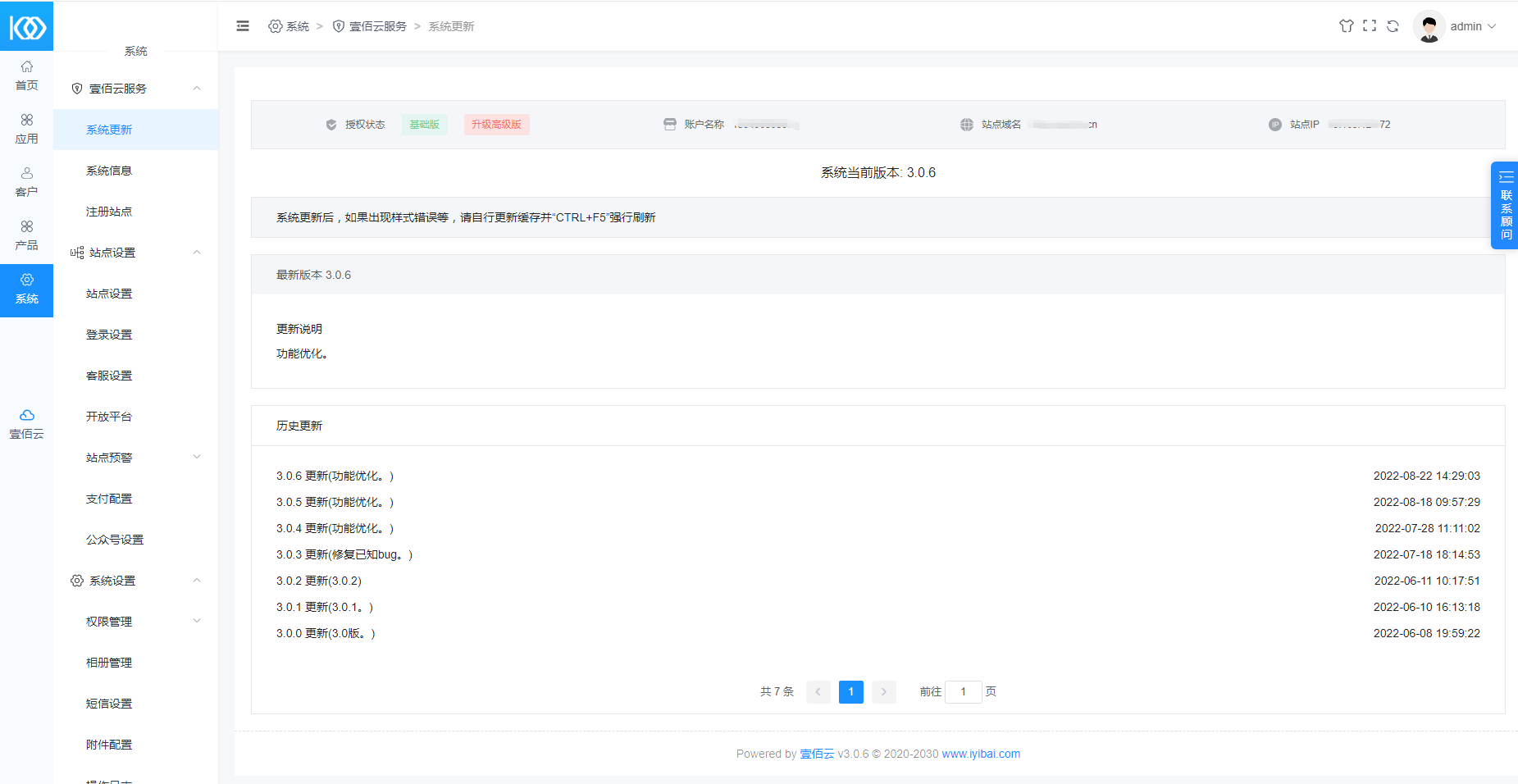1518x784 pixels.
Task: Click the refresh icon in top bar
Action: [x=1393, y=26]
